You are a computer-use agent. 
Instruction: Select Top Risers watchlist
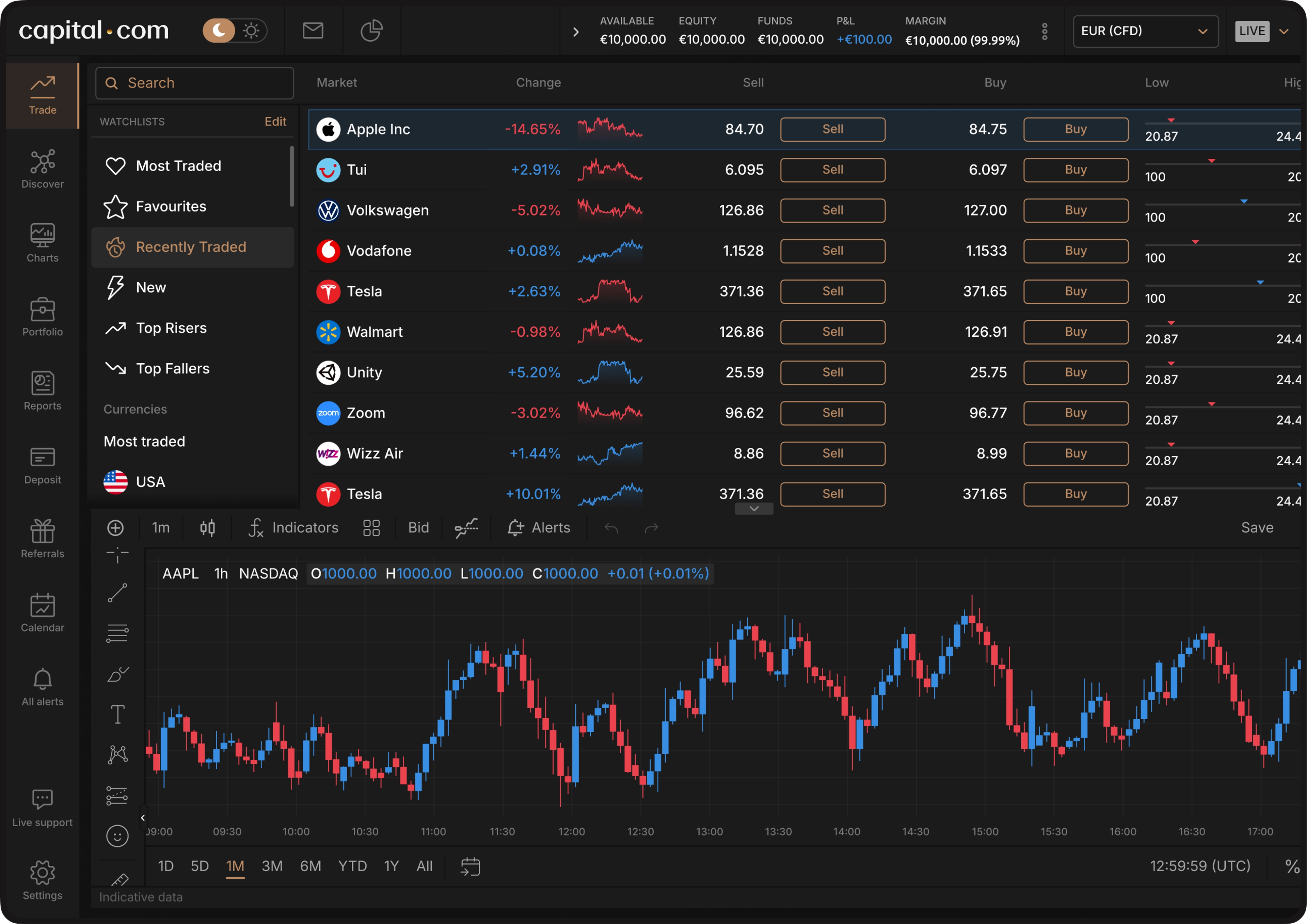(192, 328)
